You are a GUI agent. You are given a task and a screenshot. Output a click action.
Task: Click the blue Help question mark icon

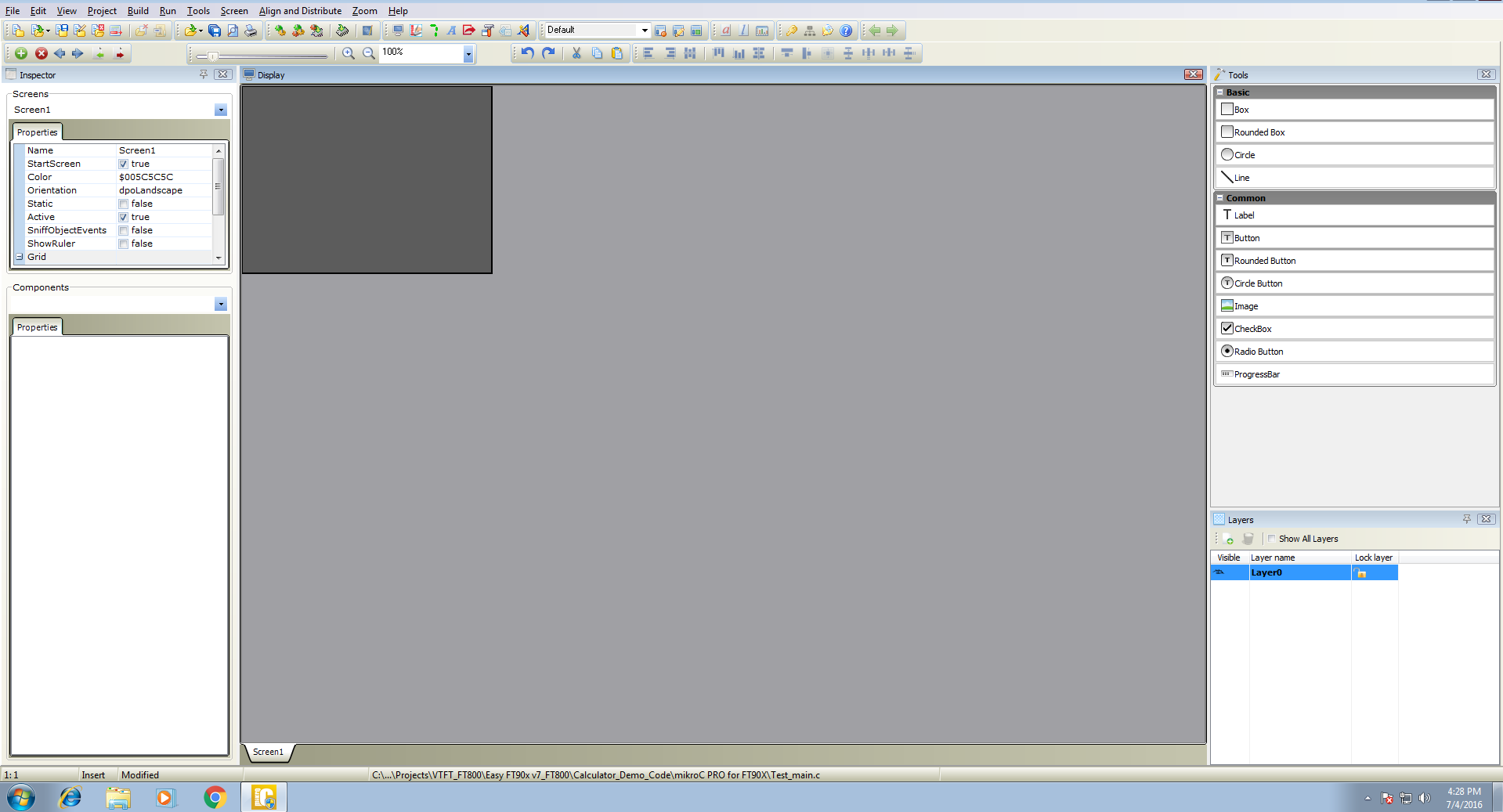846,31
